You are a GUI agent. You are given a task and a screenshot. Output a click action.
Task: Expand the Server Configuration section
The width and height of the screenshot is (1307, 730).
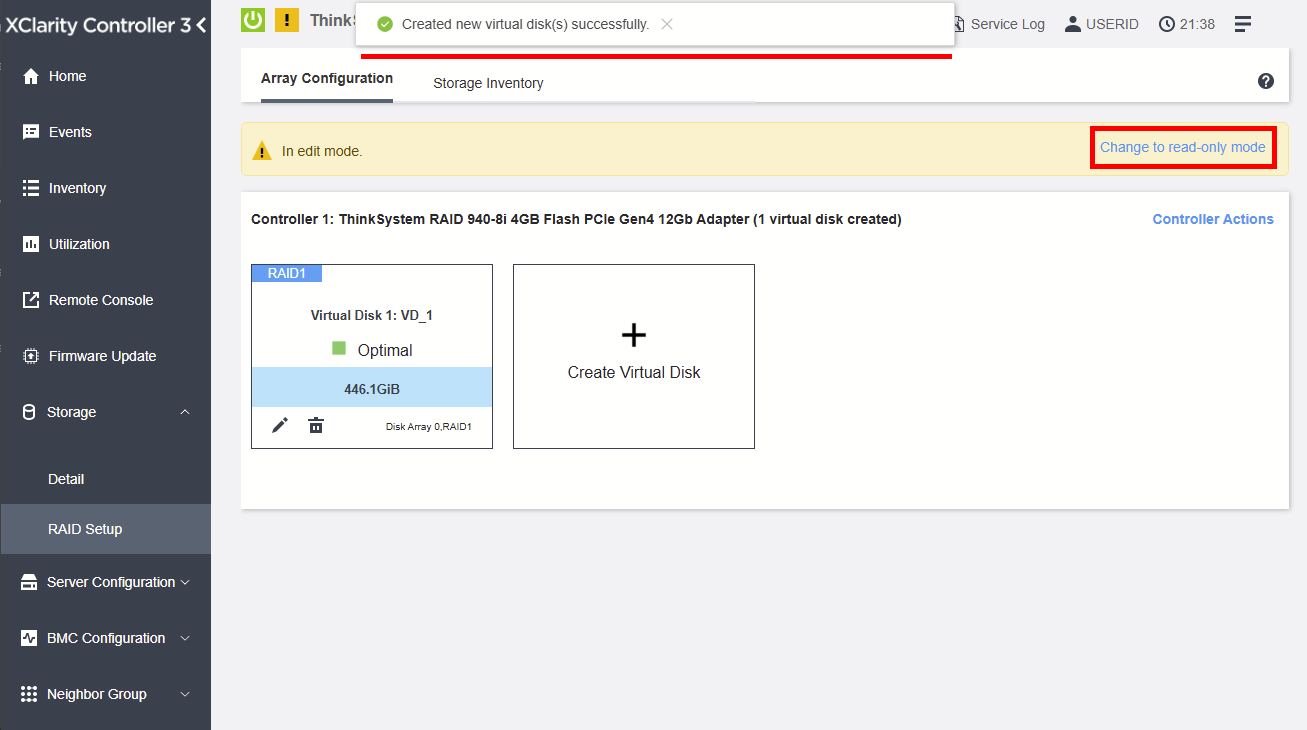[105, 581]
